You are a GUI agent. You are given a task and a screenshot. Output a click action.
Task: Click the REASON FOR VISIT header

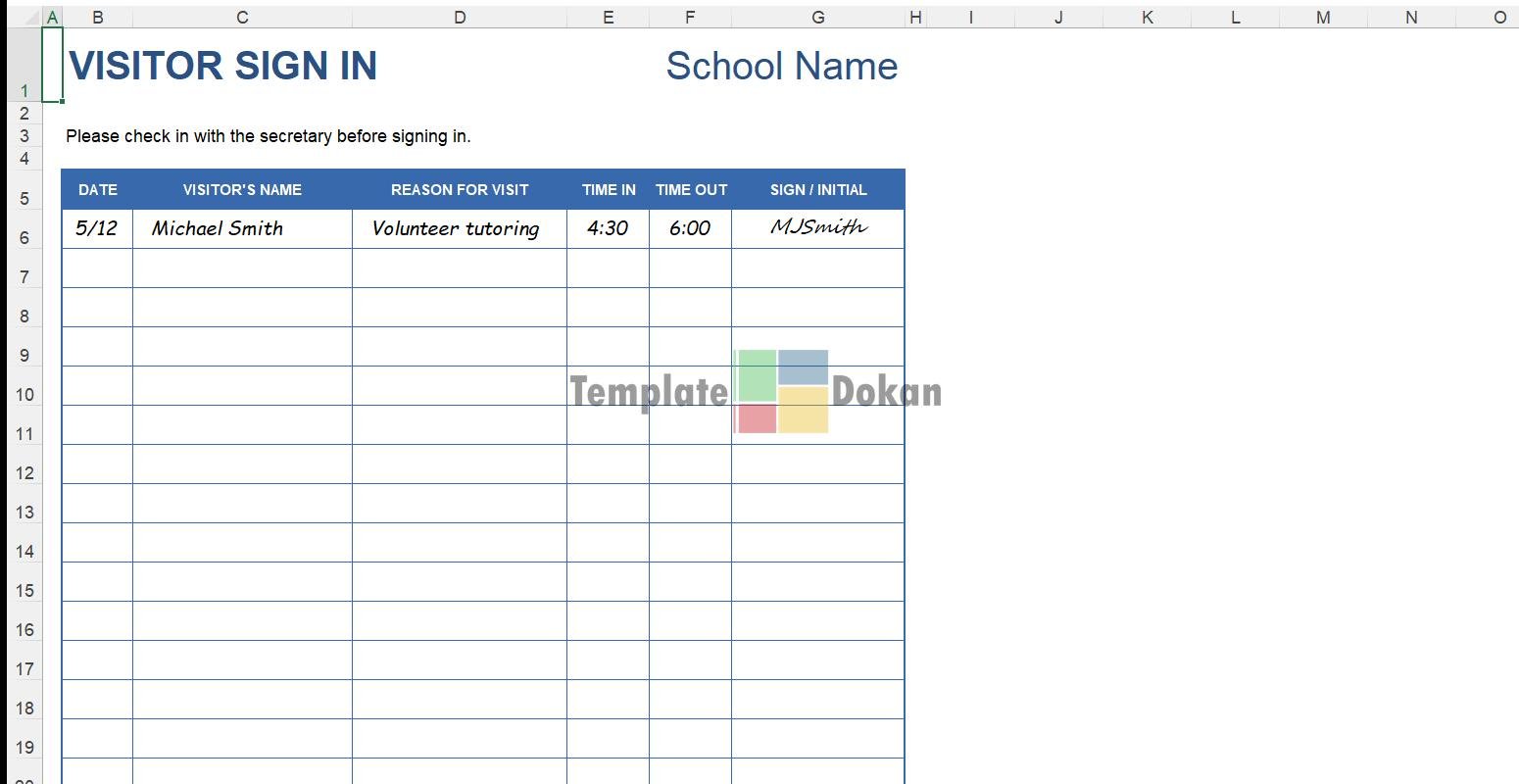[x=459, y=190]
